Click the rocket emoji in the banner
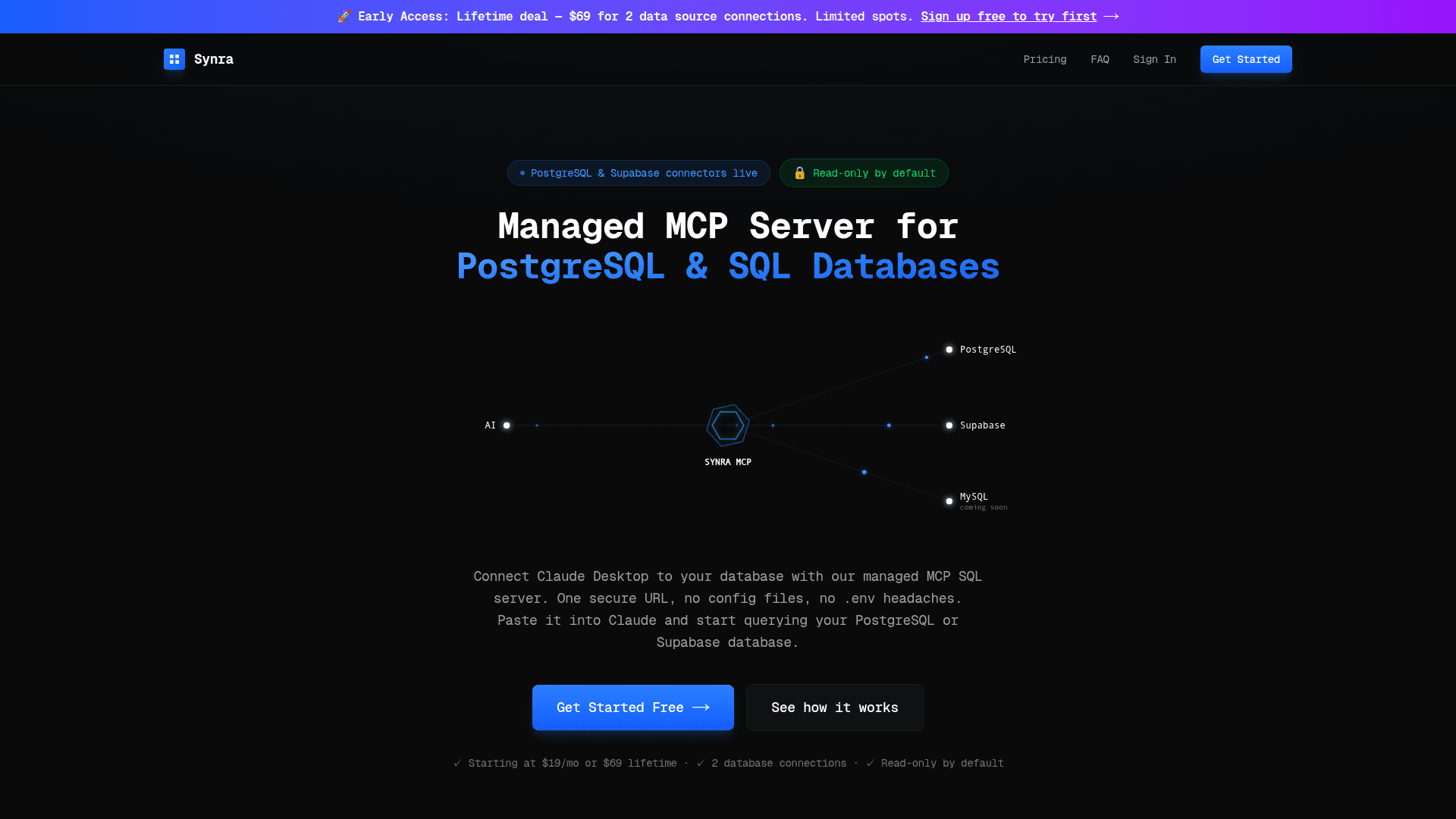This screenshot has height=819, width=1456. 344,17
